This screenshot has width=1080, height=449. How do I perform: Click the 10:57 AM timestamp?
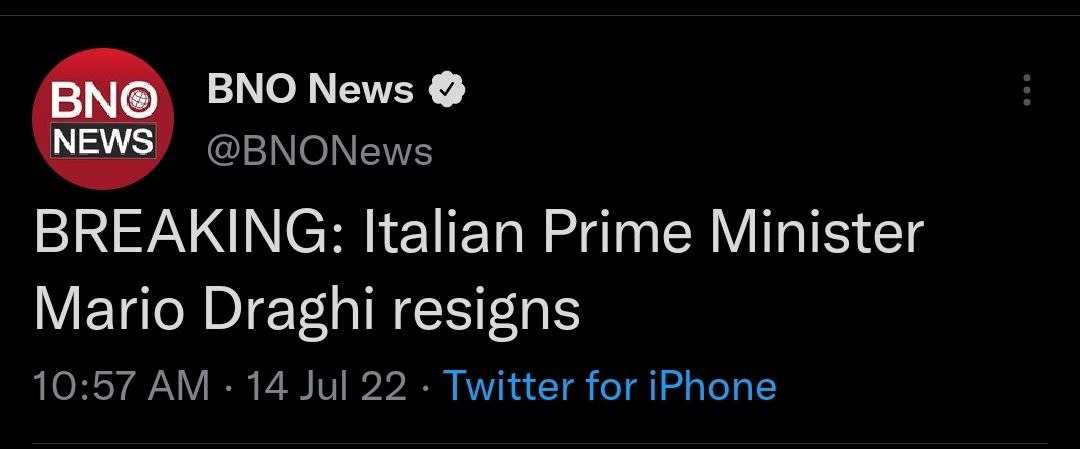pyautogui.click(x=121, y=386)
